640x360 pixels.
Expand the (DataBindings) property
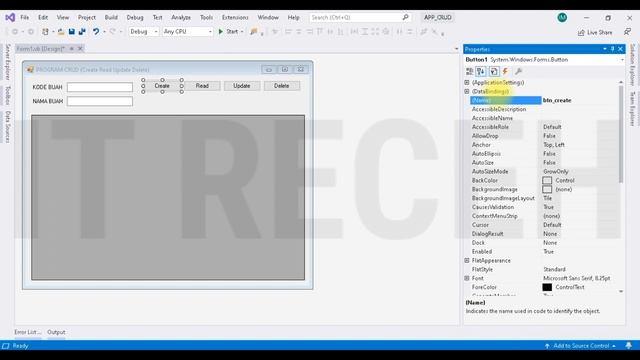(x=467, y=91)
